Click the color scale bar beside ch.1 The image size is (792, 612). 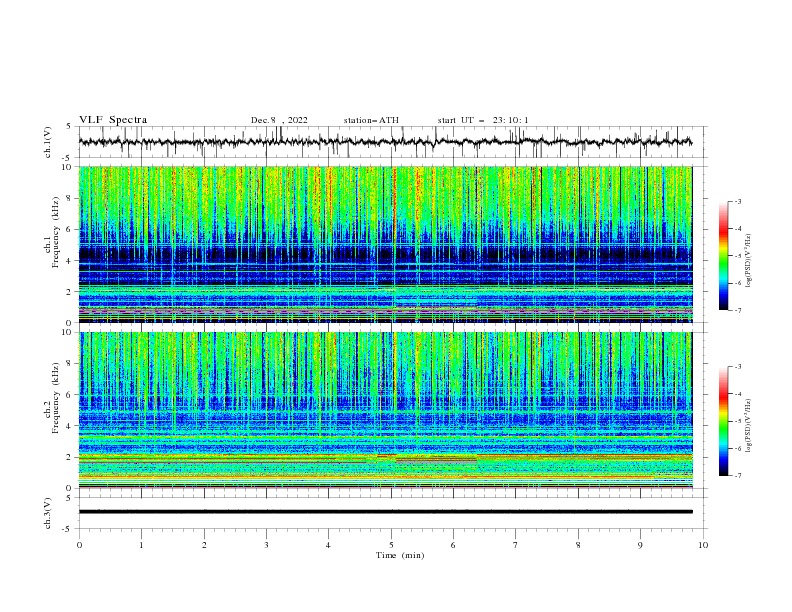click(x=723, y=256)
